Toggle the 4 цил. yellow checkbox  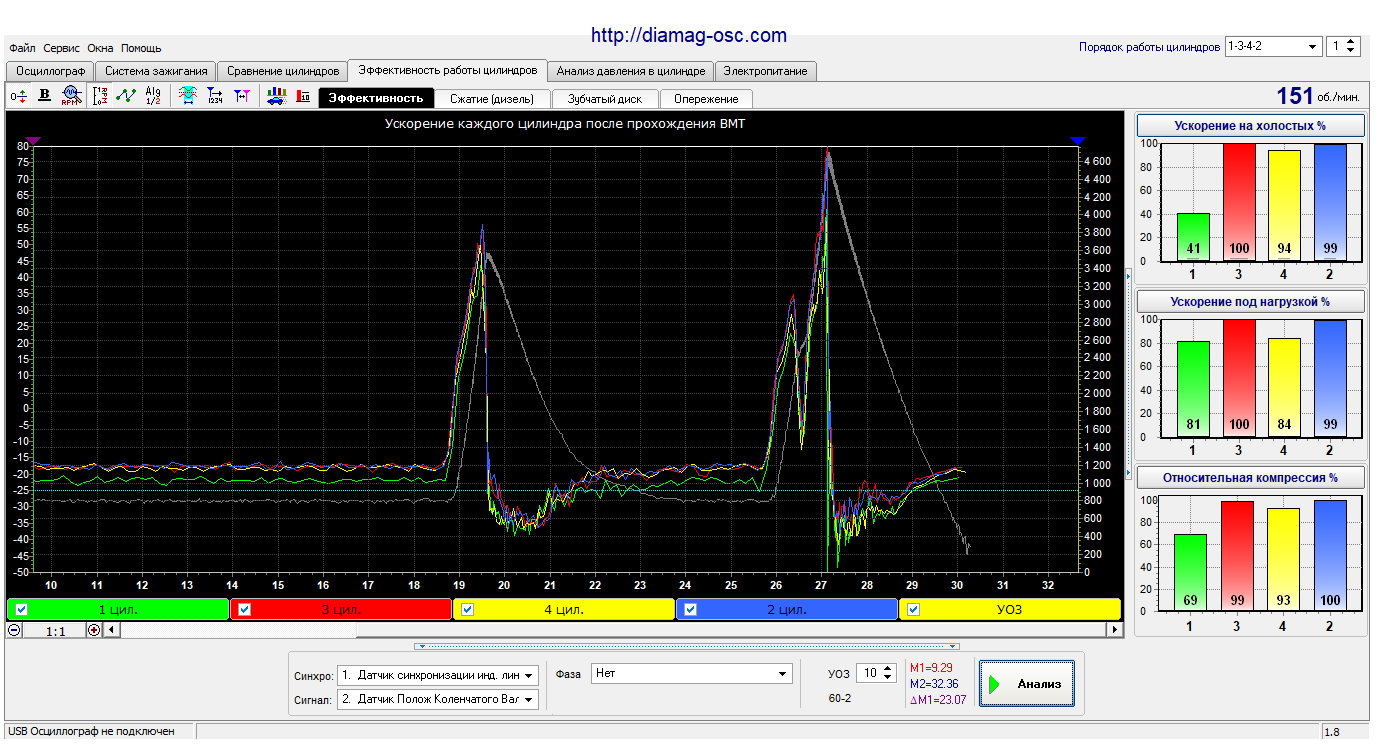click(x=468, y=609)
